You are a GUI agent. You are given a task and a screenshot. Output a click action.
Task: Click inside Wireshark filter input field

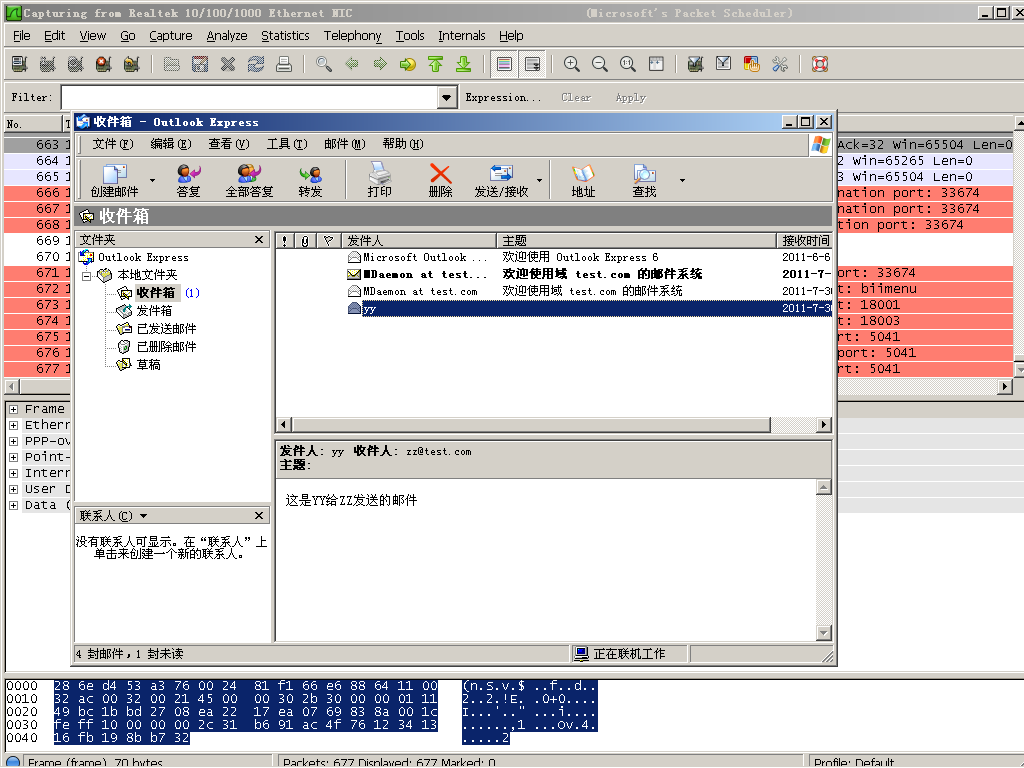point(249,97)
